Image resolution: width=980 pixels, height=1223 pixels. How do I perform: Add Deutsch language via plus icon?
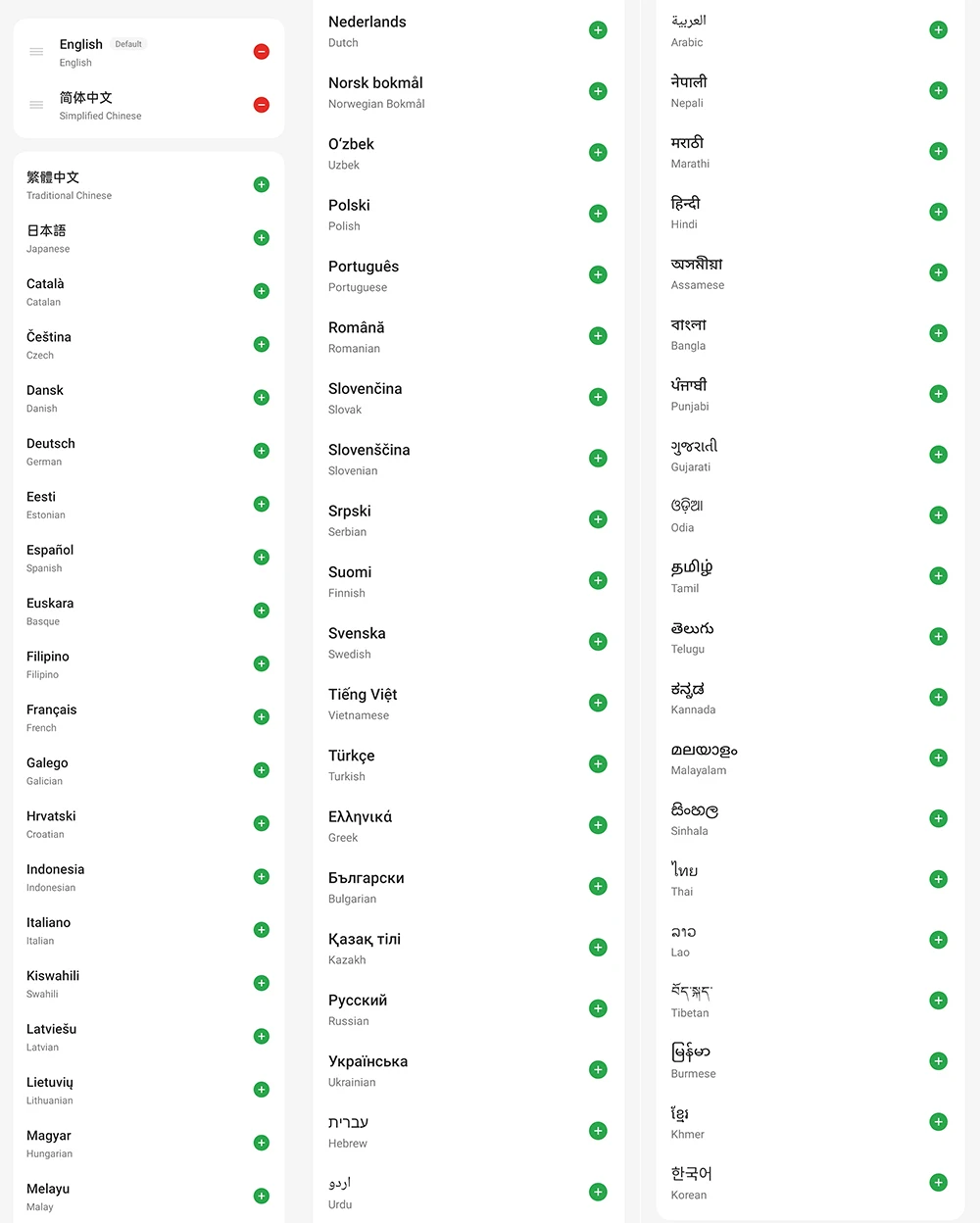pos(262,451)
